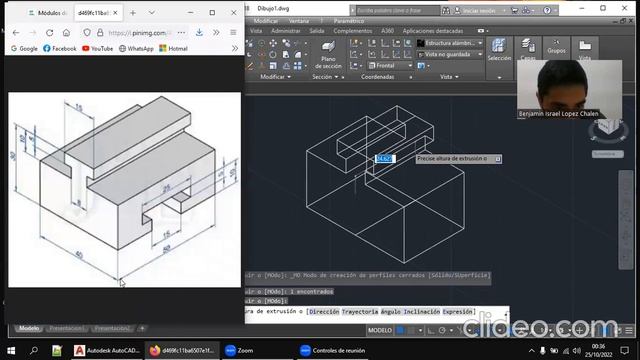Choose Inclinación option in command line

[422, 311]
